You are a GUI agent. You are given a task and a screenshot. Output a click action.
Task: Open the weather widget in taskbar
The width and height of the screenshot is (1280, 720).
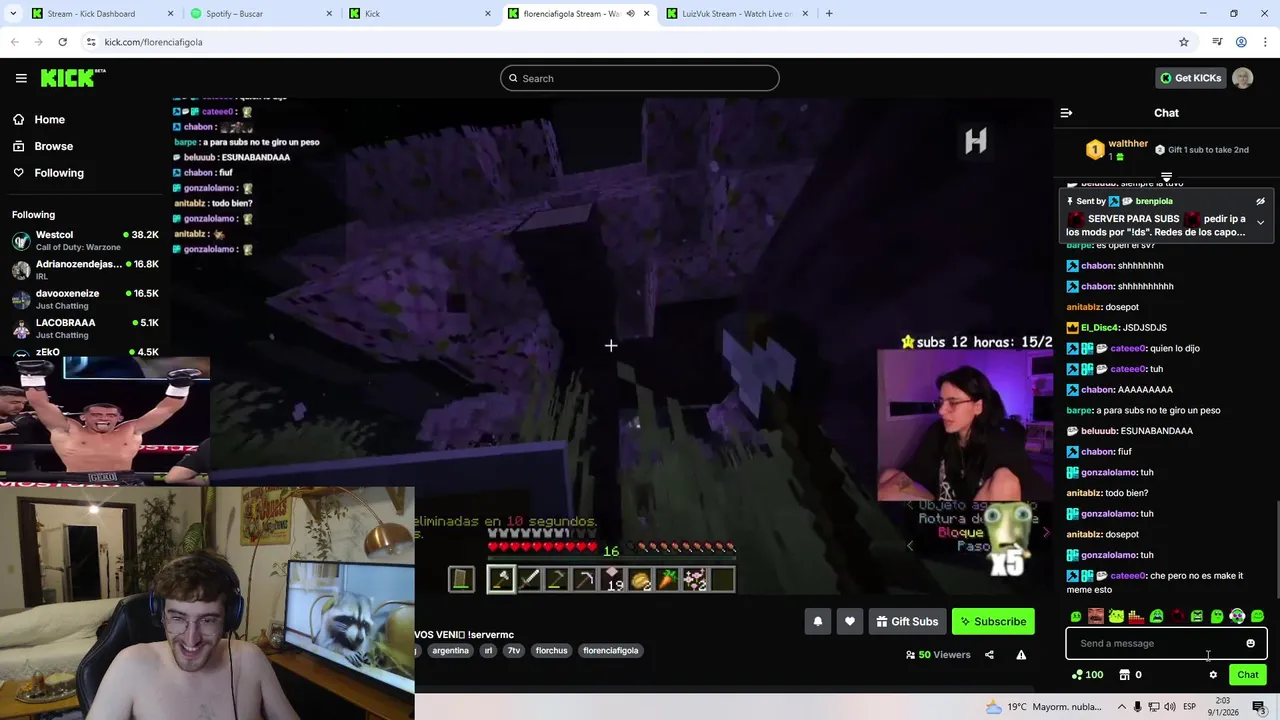(1044, 707)
